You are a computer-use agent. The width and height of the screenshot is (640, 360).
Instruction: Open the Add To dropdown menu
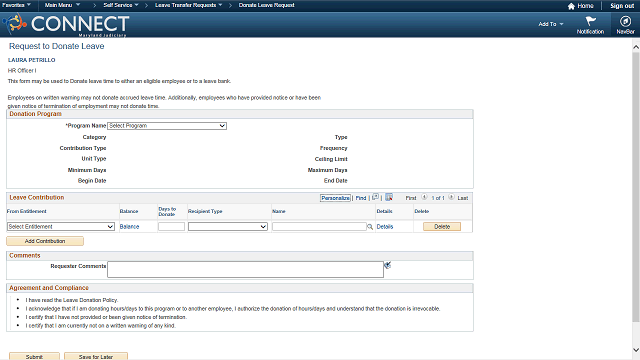pyautogui.click(x=551, y=24)
